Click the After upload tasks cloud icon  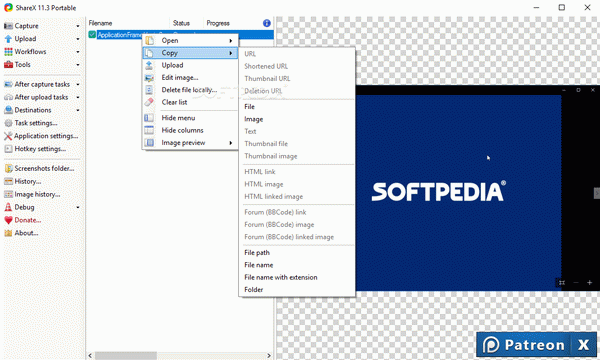point(8,97)
